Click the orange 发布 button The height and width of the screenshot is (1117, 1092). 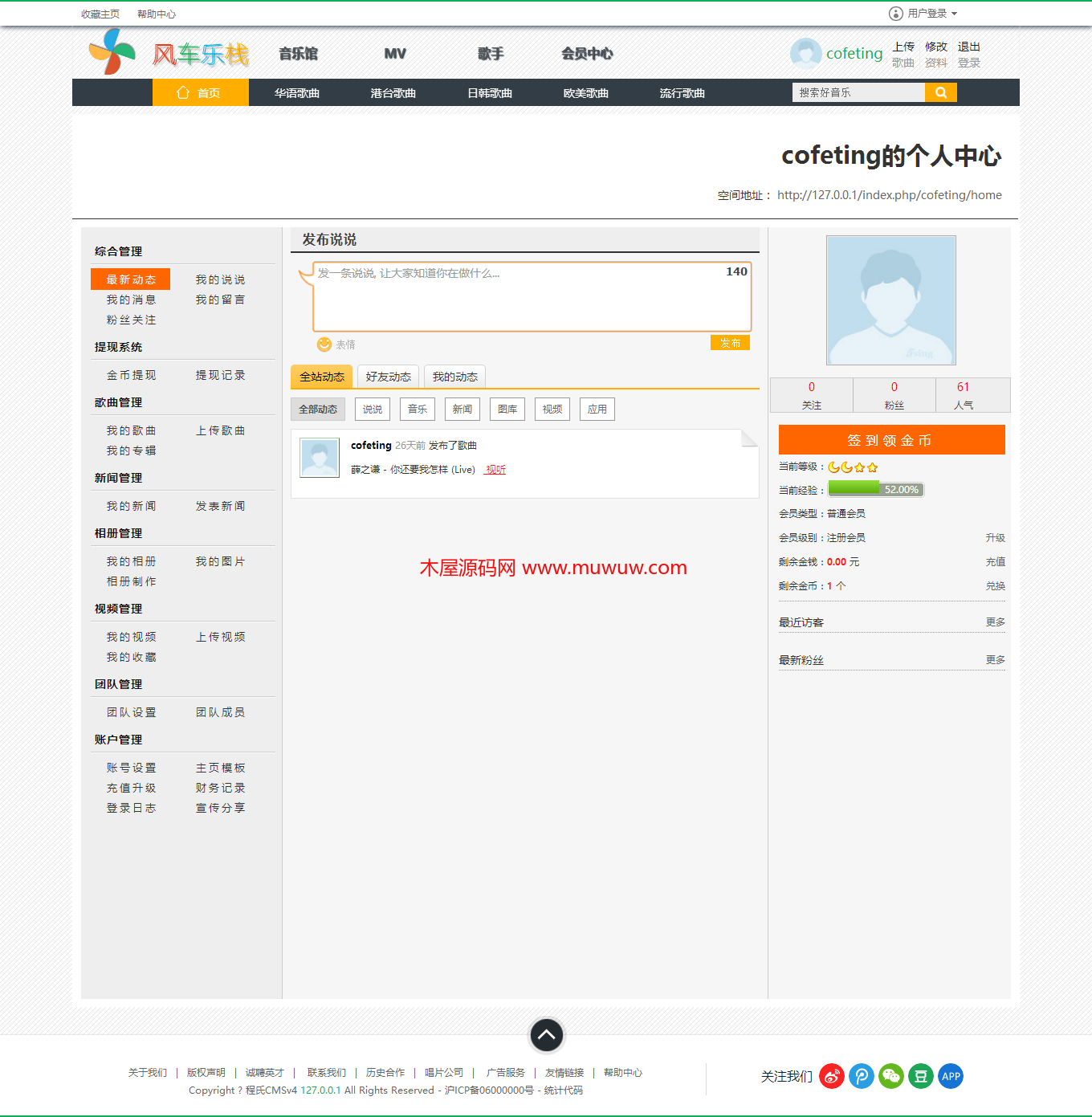tap(730, 343)
